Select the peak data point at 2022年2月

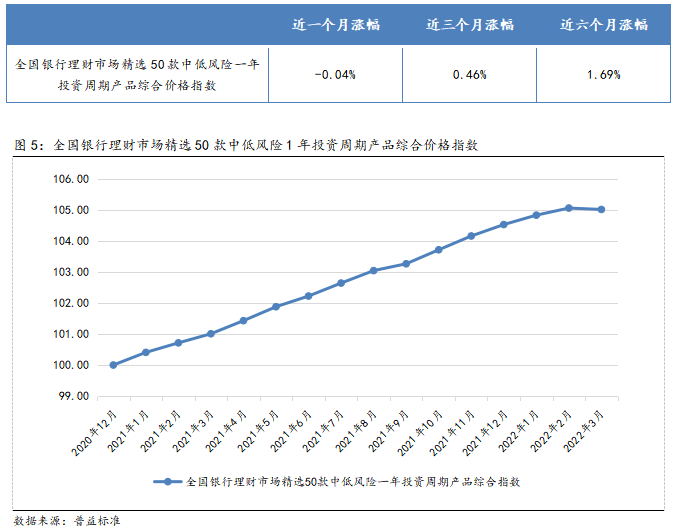[568, 208]
